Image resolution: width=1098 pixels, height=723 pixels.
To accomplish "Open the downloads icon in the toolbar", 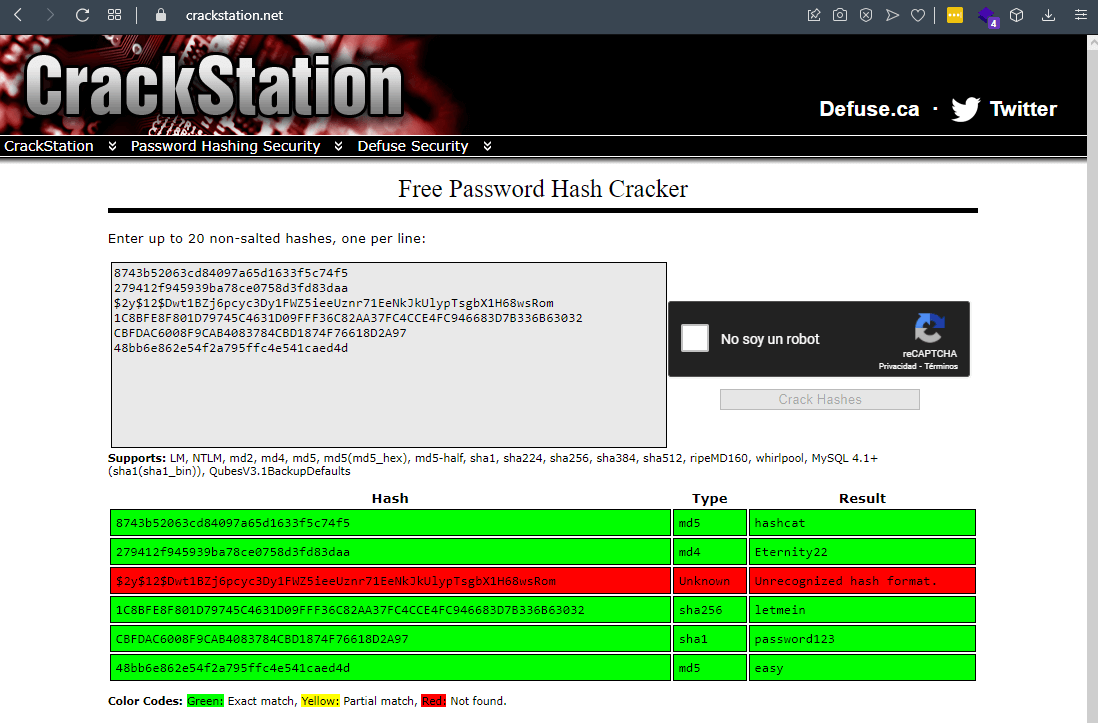I will tap(1049, 15).
